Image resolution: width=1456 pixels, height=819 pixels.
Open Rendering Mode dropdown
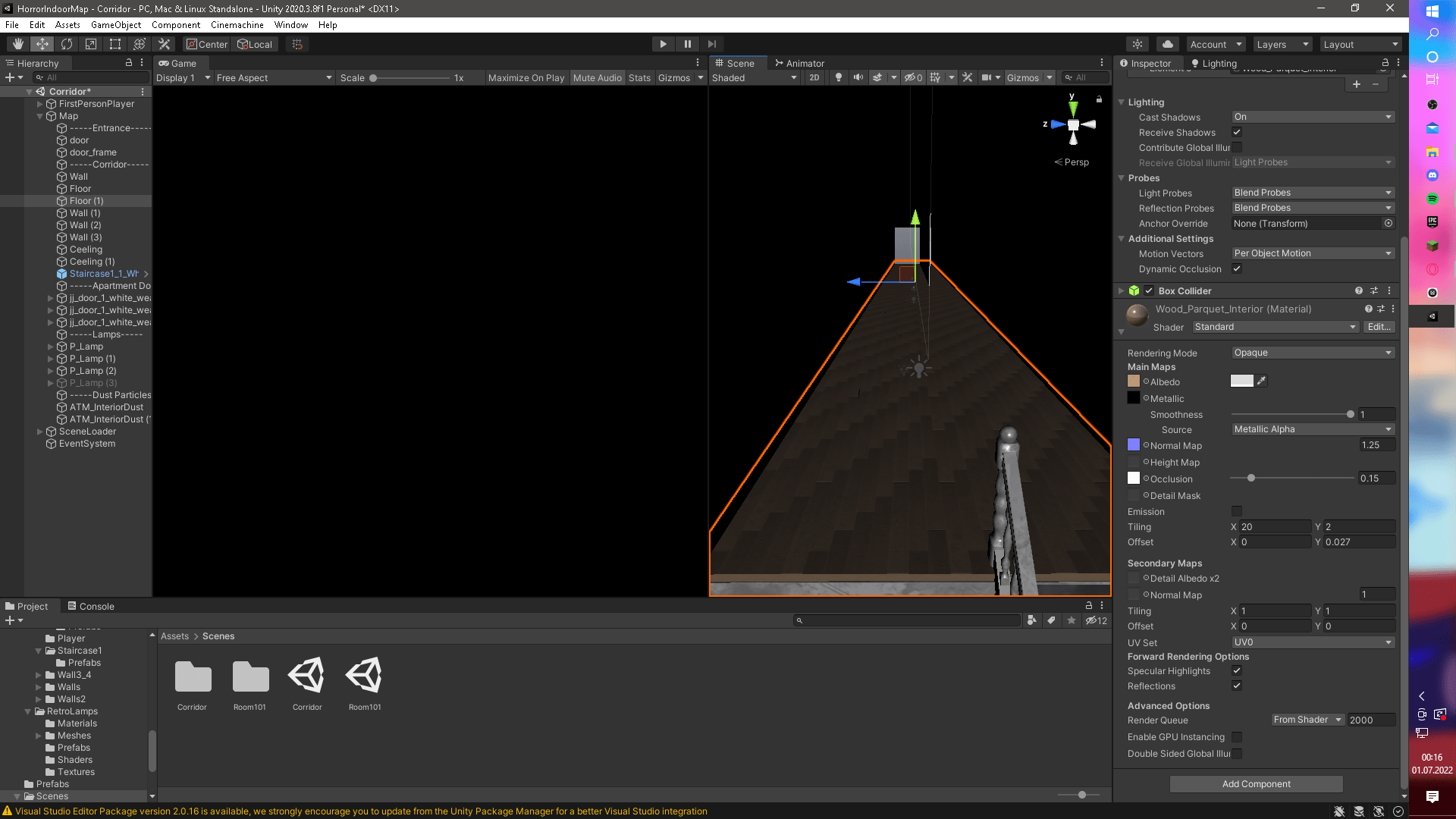point(1313,353)
